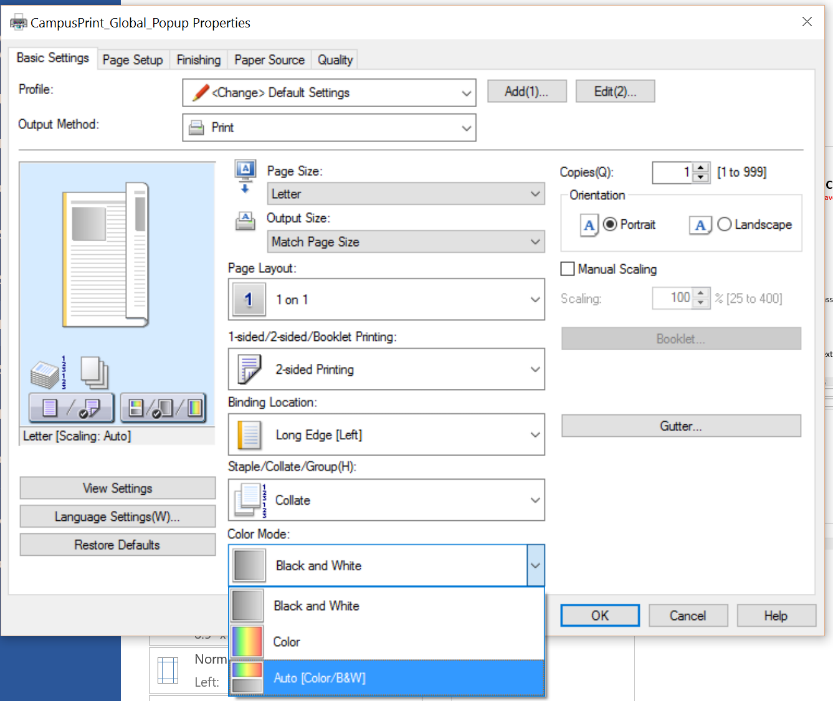Select the Portrait radio button
The height and width of the screenshot is (701, 833).
(610, 225)
